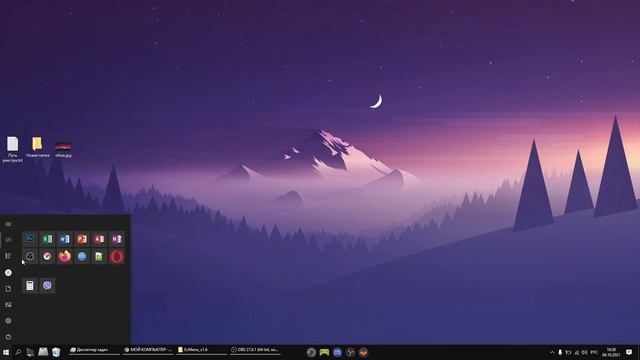Open Documents from the Start sidebar
The height and width of the screenshot is (360, 640).
click(x=8, y=289)
